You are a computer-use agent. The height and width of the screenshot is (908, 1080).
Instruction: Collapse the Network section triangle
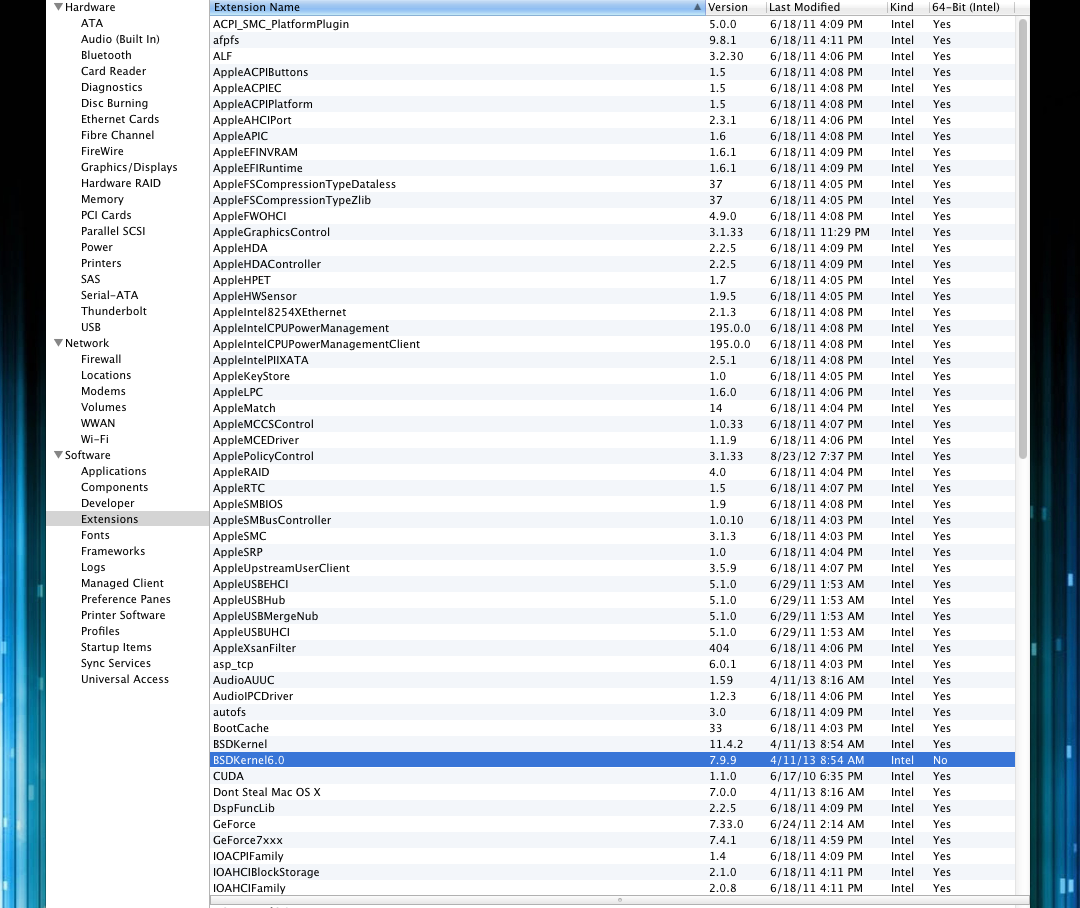[x=59, y=342]
